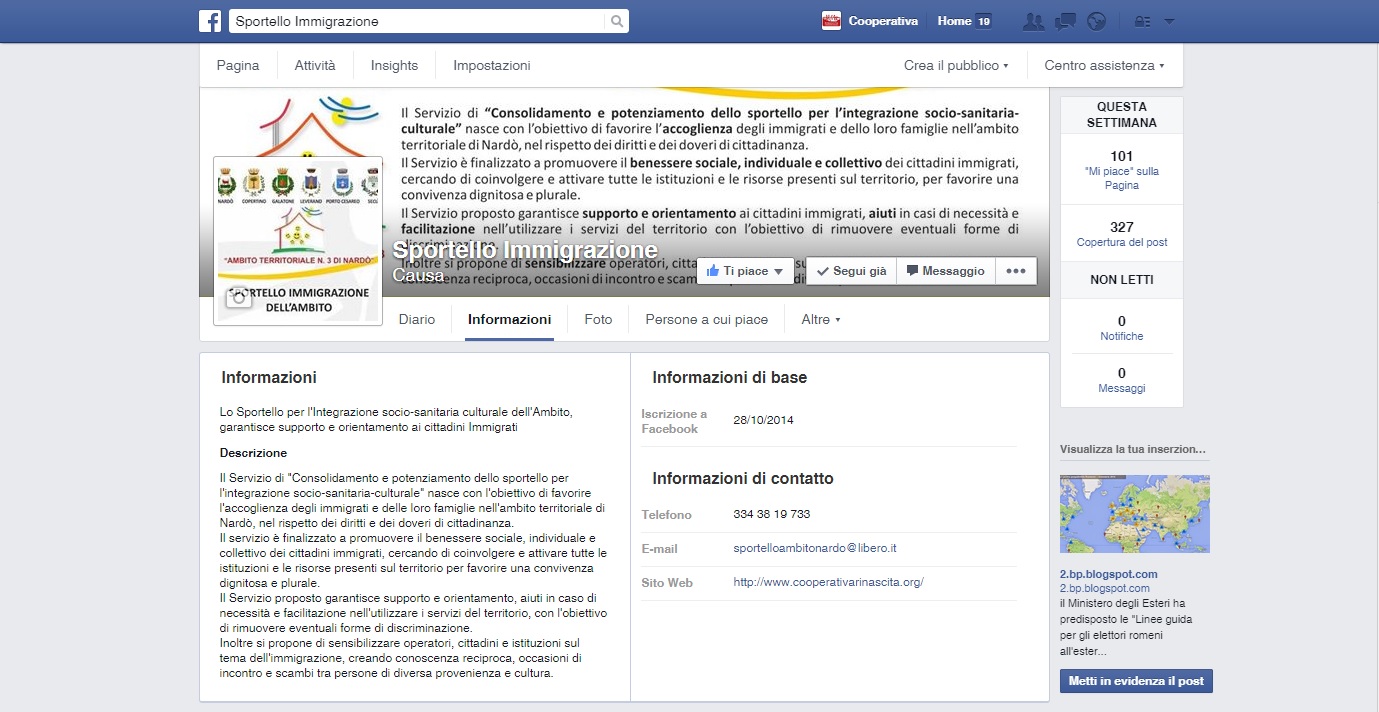The image size is (1379, 712).
Task: Toggle the Segui già following button
Action: click(851, 271)
